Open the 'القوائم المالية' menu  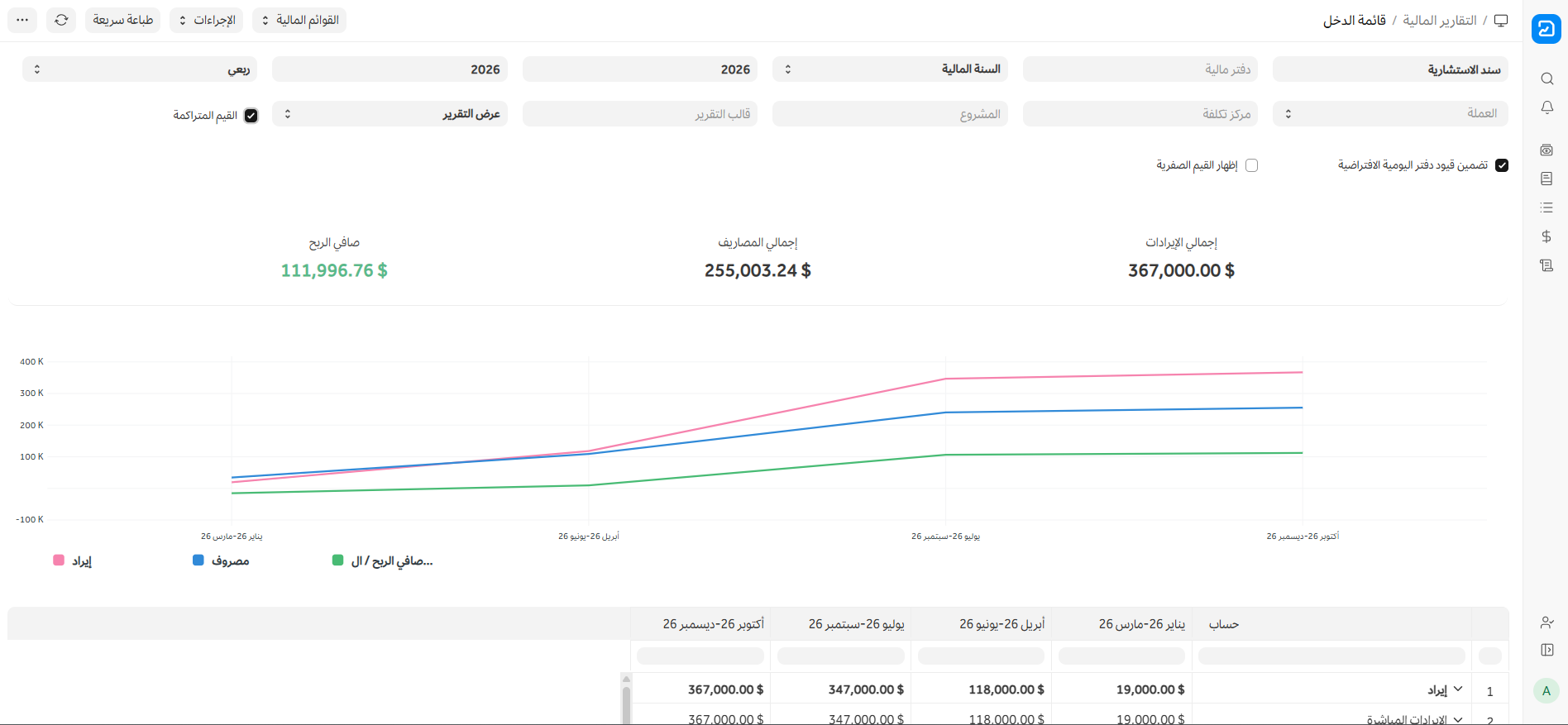pyautogui.click(x=299, y=20)
